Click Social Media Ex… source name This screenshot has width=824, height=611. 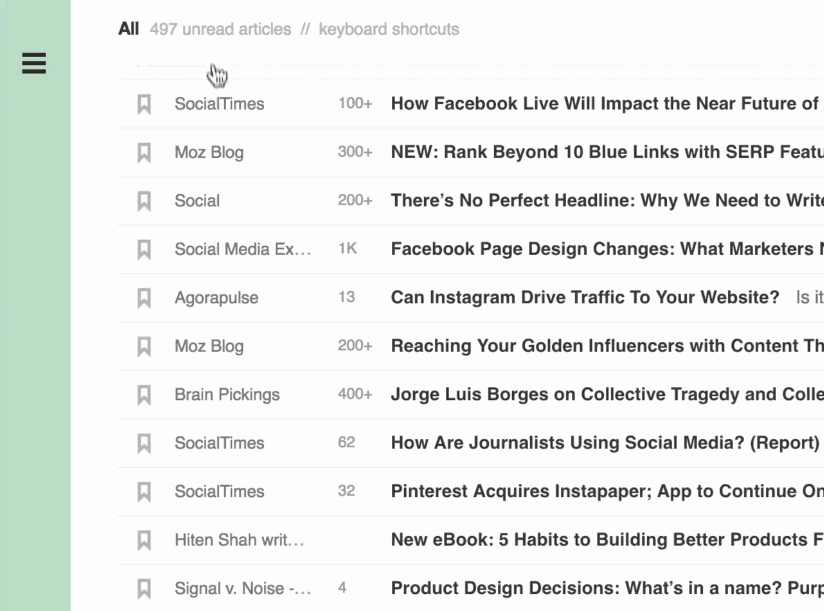pos(243,249)
